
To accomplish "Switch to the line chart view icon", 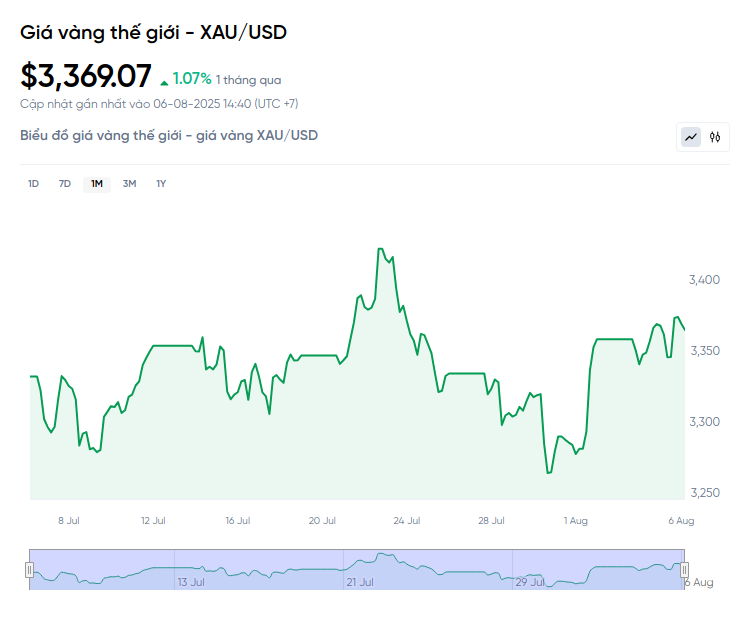I will (691, 137).
